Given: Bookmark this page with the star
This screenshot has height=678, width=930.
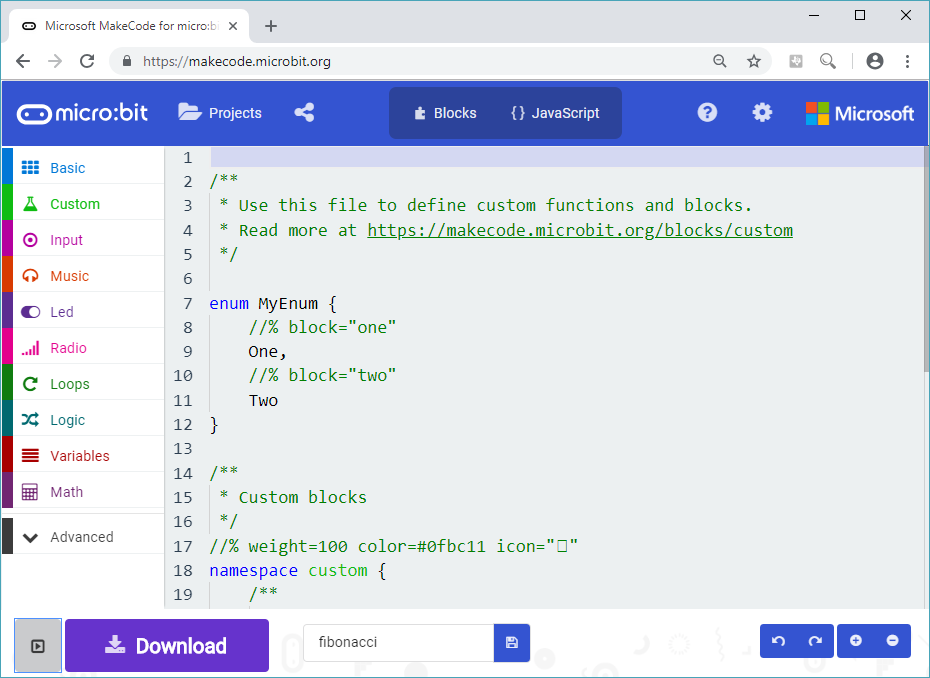Looking at the screenshot, I should [754, 61].
